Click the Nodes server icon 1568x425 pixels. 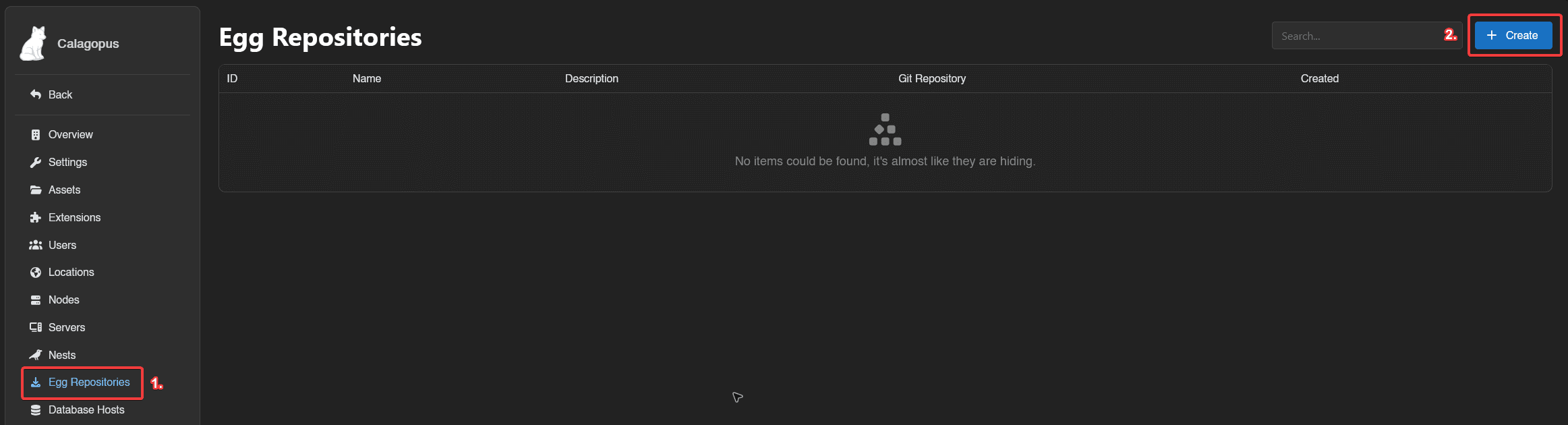point(36,300)
